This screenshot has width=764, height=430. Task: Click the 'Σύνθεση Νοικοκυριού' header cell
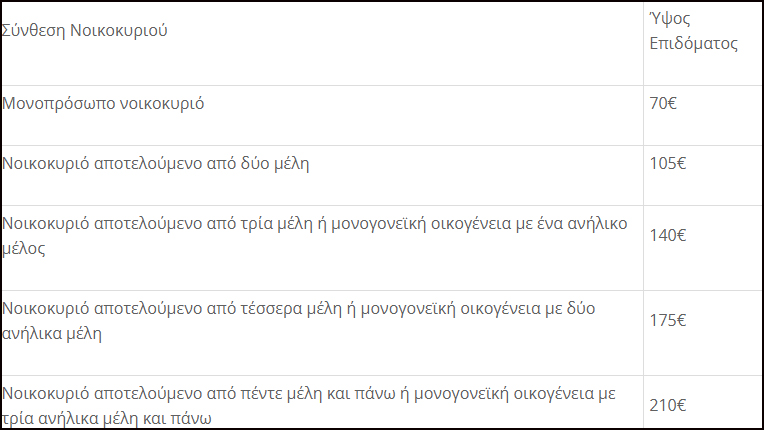coord(322,43)
